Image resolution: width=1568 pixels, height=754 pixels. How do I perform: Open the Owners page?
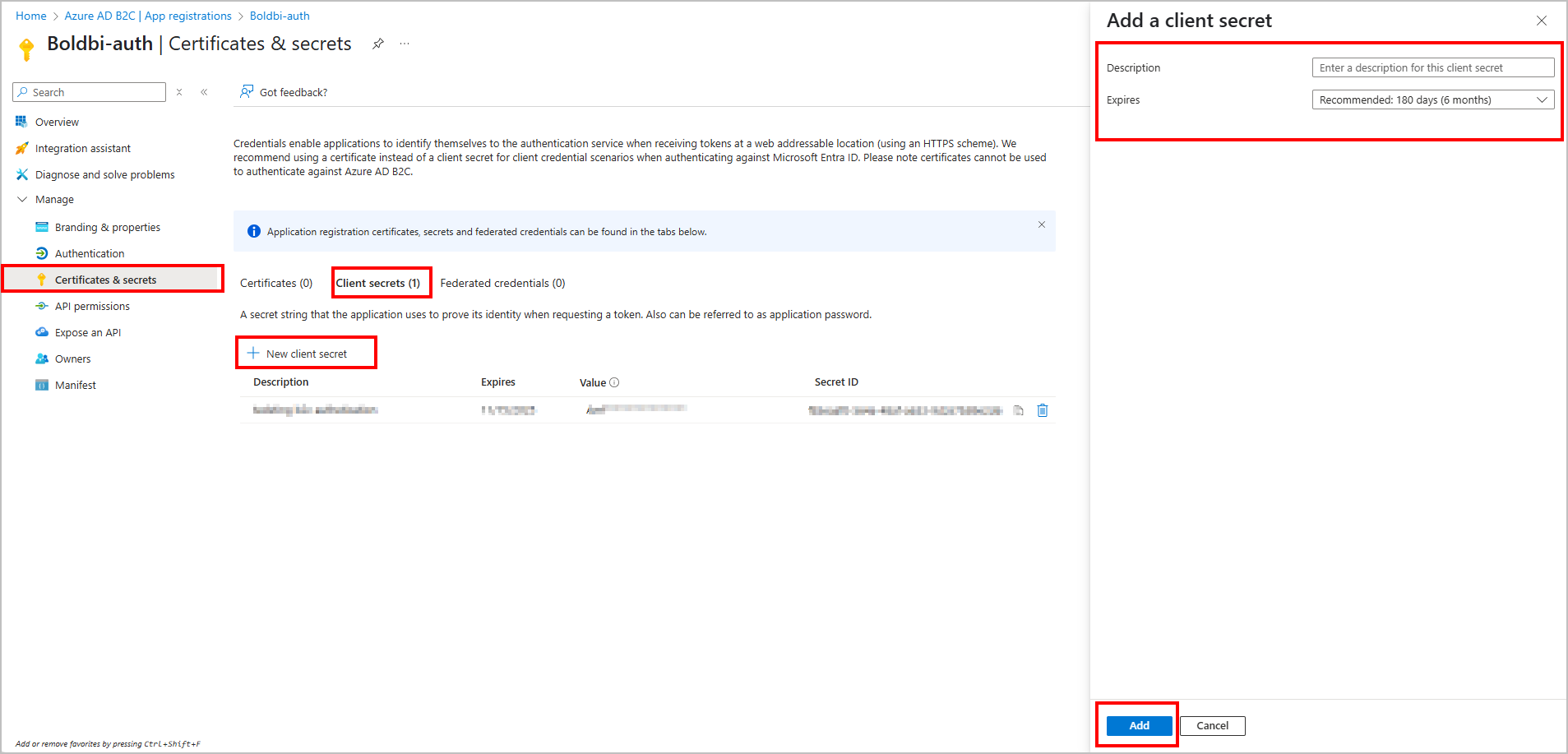(72, 358)
